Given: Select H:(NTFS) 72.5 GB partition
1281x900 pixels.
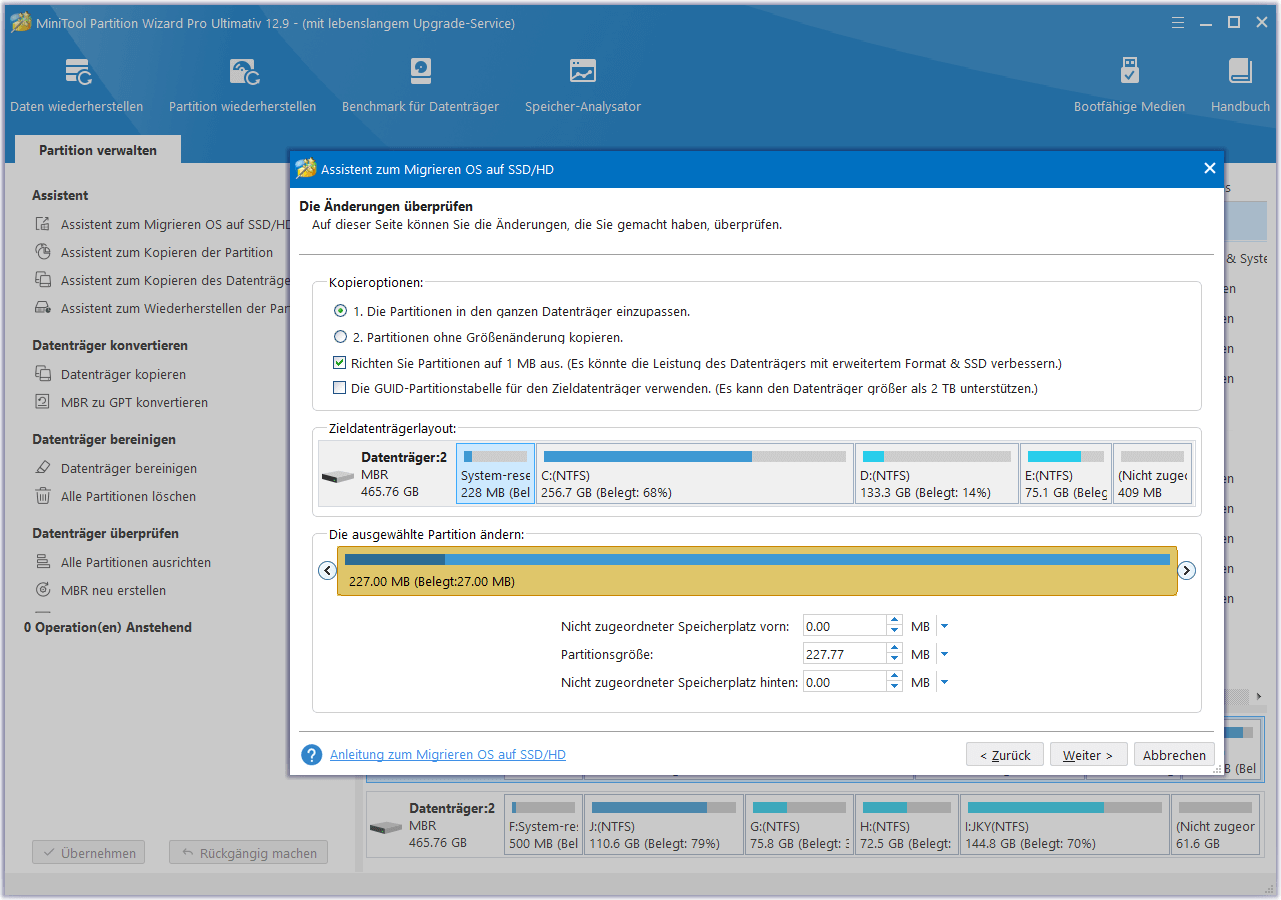Looking at the screenshot, I should pos(906,825).
